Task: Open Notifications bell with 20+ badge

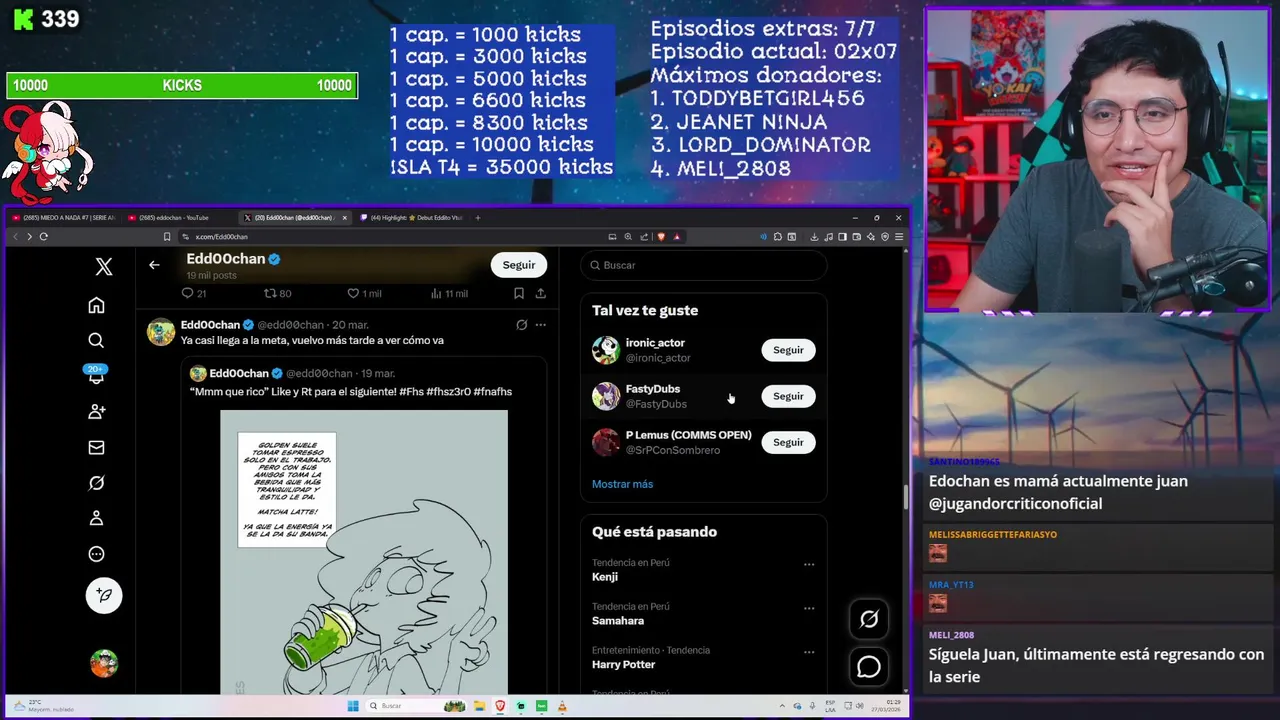Action: [96, 375]
